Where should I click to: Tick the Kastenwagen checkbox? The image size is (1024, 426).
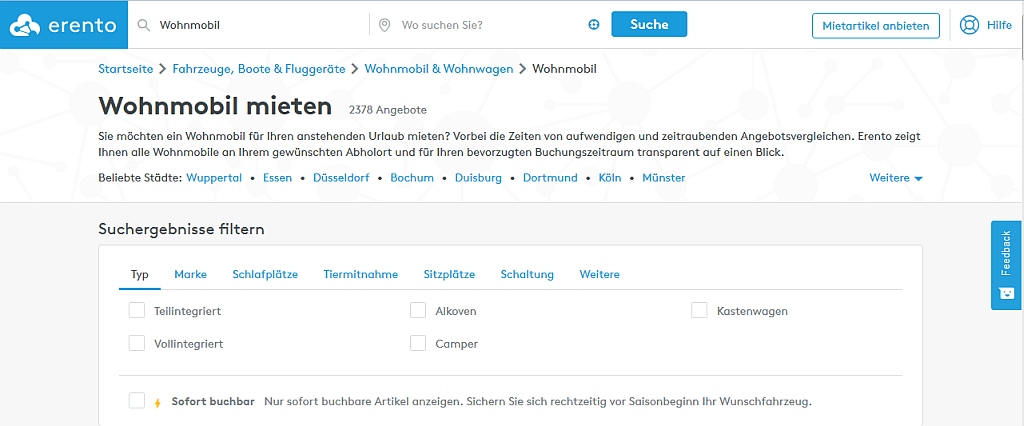[700, 311]
